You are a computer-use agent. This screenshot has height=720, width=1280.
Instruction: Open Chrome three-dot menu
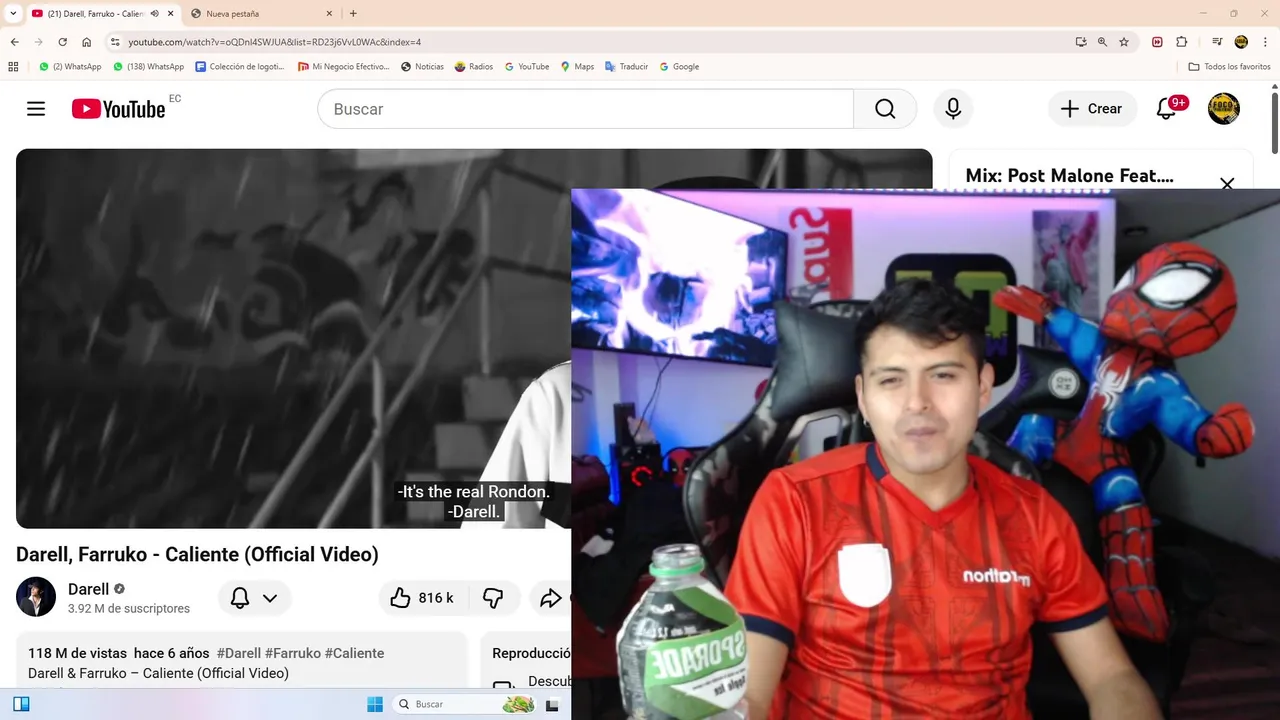pos(1266,42)
